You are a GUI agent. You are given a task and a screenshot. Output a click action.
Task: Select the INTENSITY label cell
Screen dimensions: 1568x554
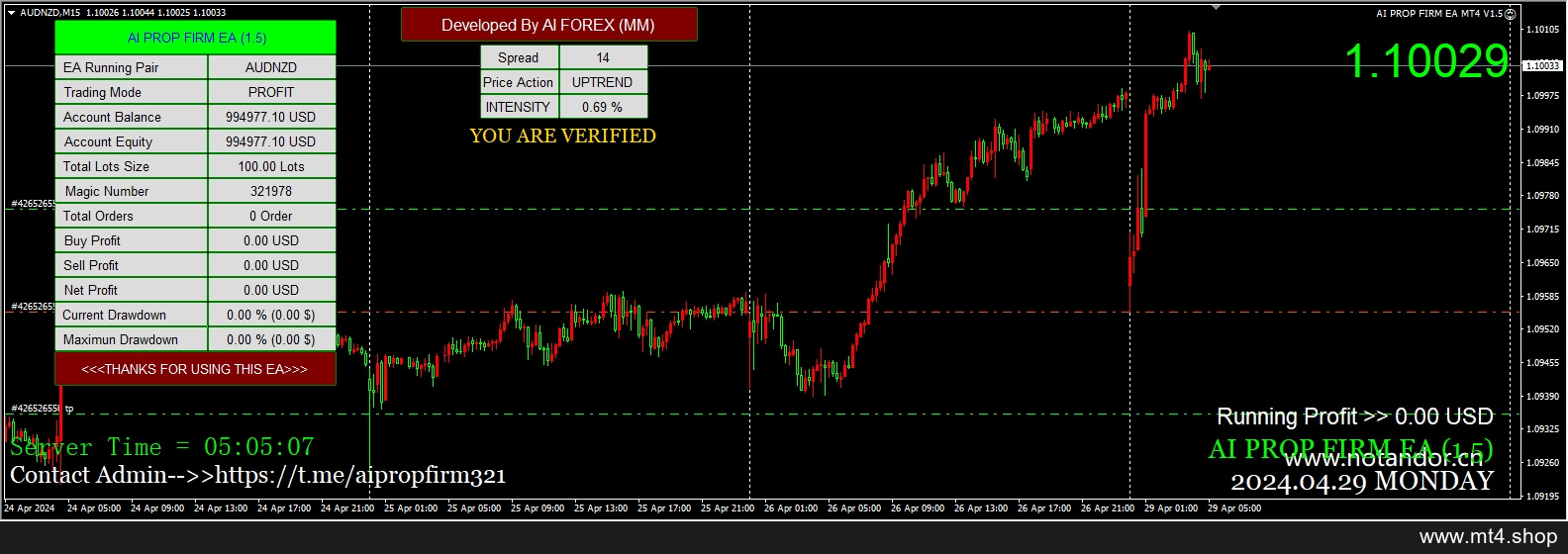[x=520, y=107]
